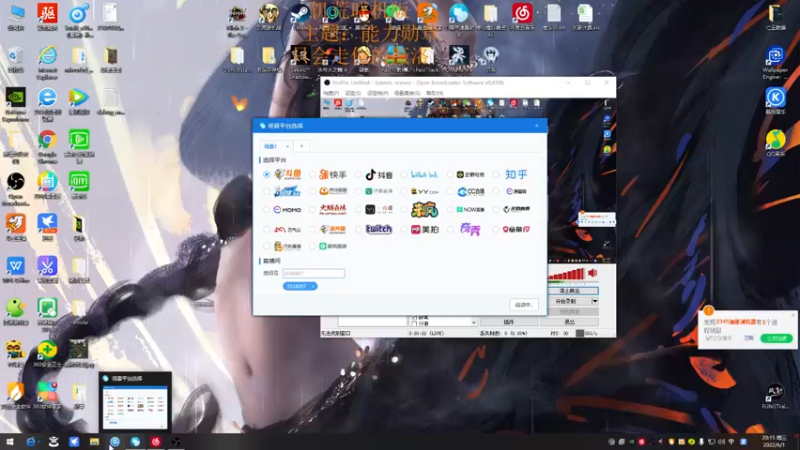
Task: Click the YY.com logo
Action: (x=424, y=191)
